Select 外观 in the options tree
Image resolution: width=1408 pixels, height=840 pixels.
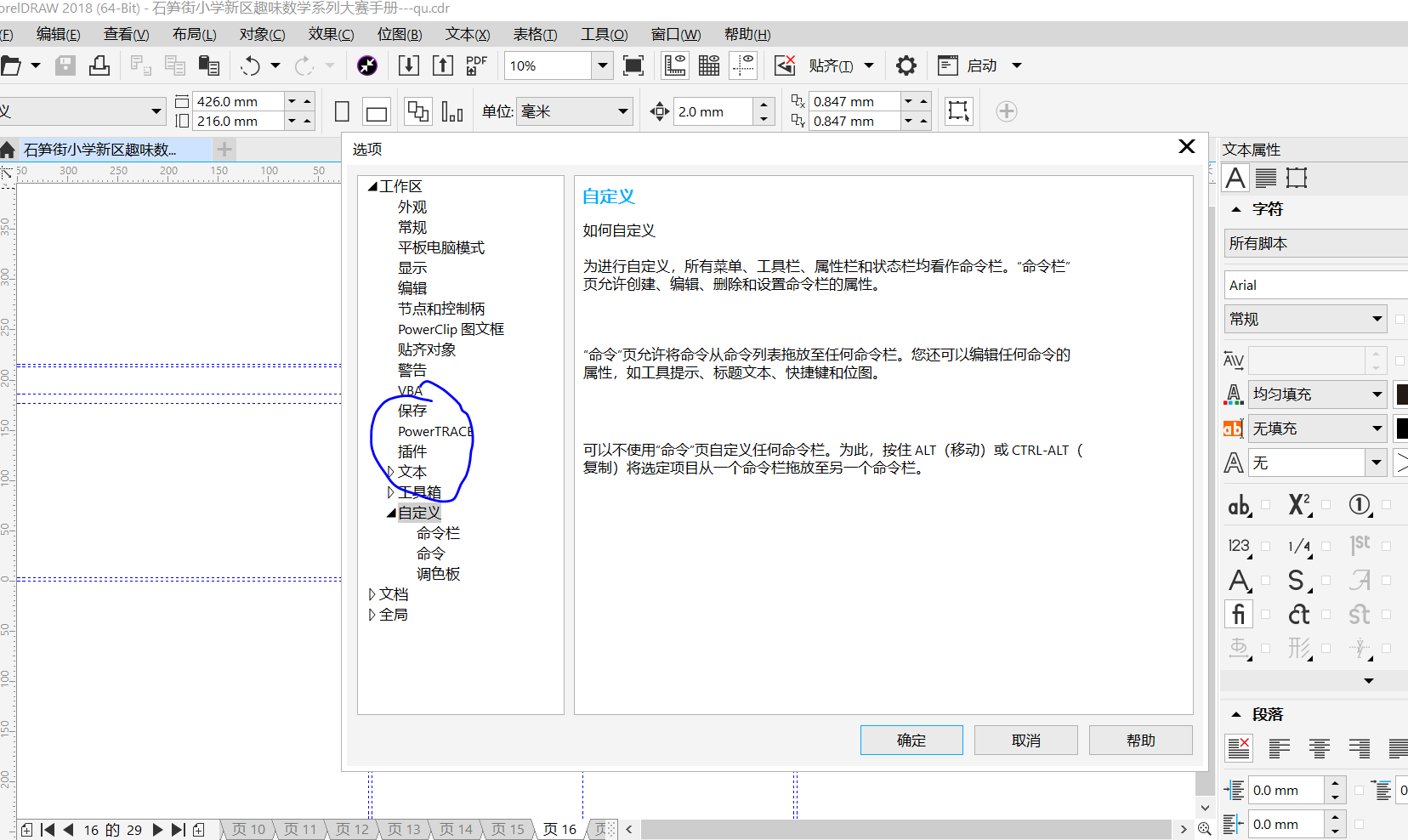[x=412, y=207]
